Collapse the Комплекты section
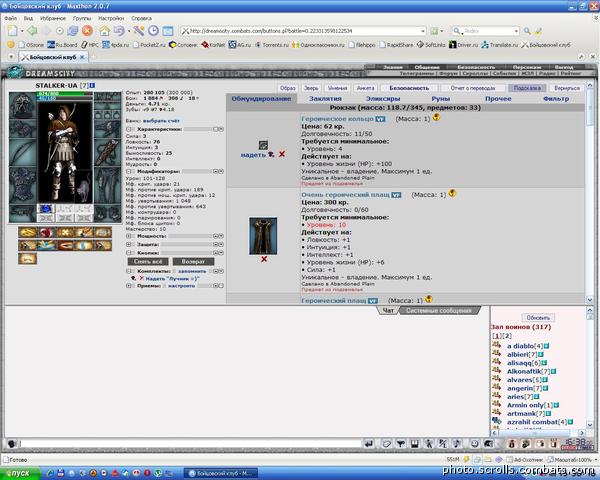600x480 pixels. point(129,271)
